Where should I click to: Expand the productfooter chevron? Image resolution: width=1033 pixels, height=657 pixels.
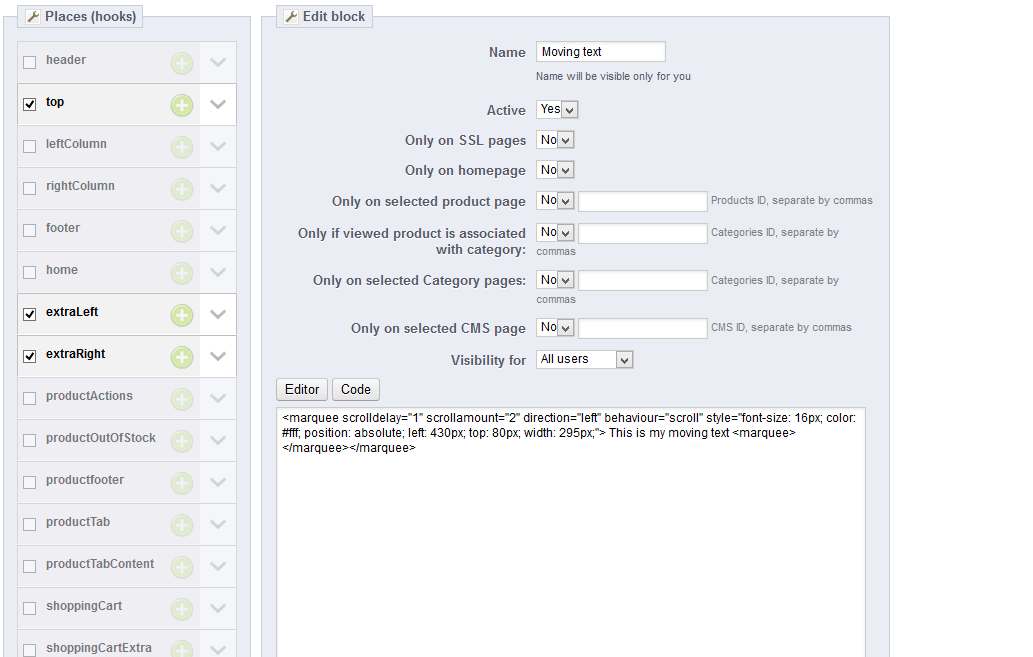click(217, 482)
